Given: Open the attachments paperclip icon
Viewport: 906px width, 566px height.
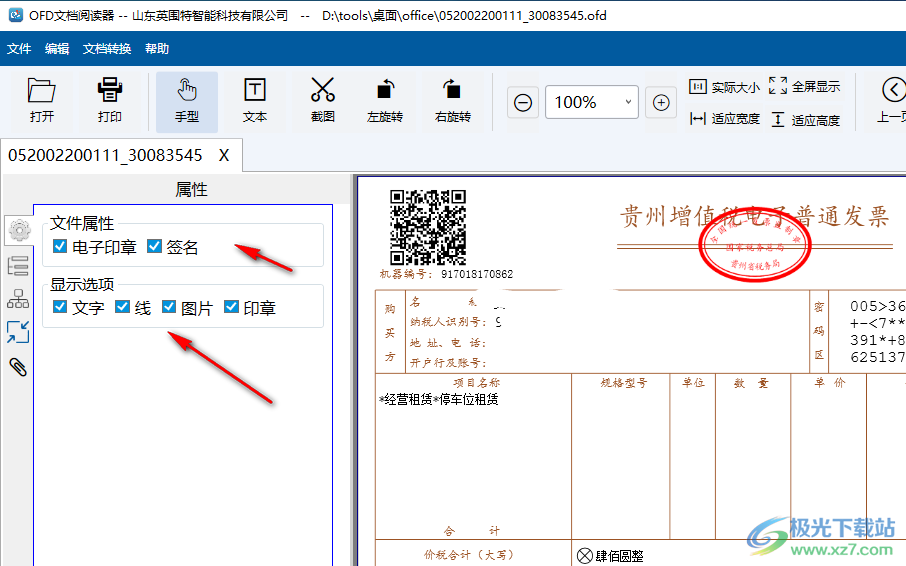Looking at the screenshot, I should pos(18,367).
